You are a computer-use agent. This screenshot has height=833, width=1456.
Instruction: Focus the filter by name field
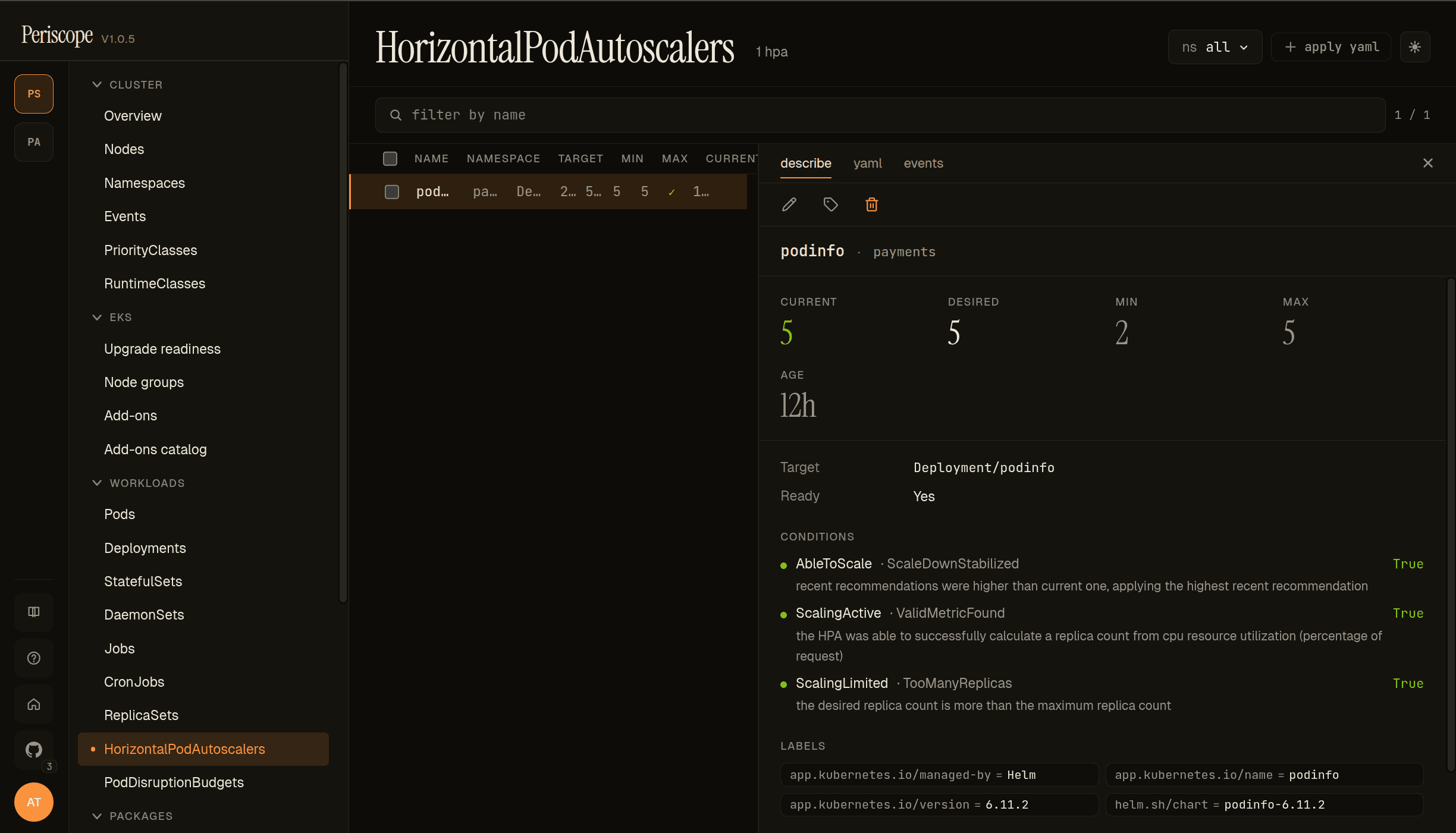coord(880,115)
